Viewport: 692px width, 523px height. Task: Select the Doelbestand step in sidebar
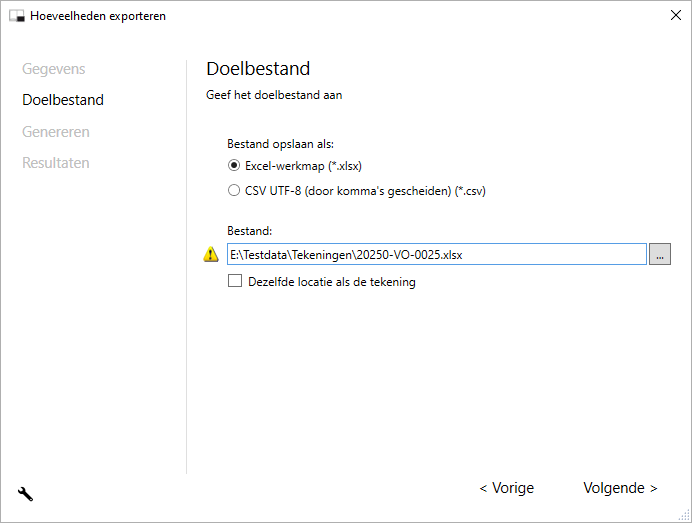[63, 101]
